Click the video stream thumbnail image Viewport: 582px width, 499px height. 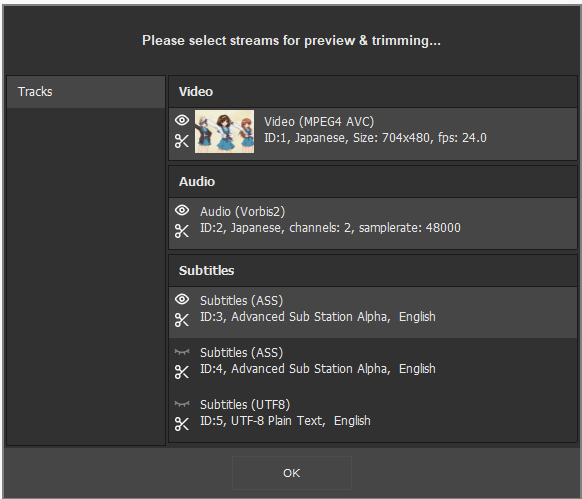click(x=225, y=131)
